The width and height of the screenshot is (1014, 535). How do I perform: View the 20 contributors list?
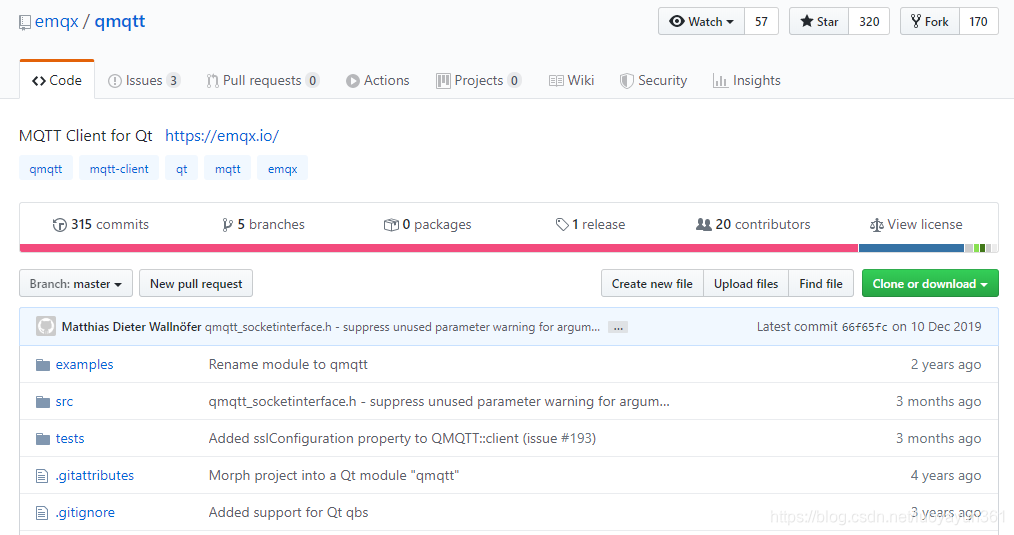[753, 224]
